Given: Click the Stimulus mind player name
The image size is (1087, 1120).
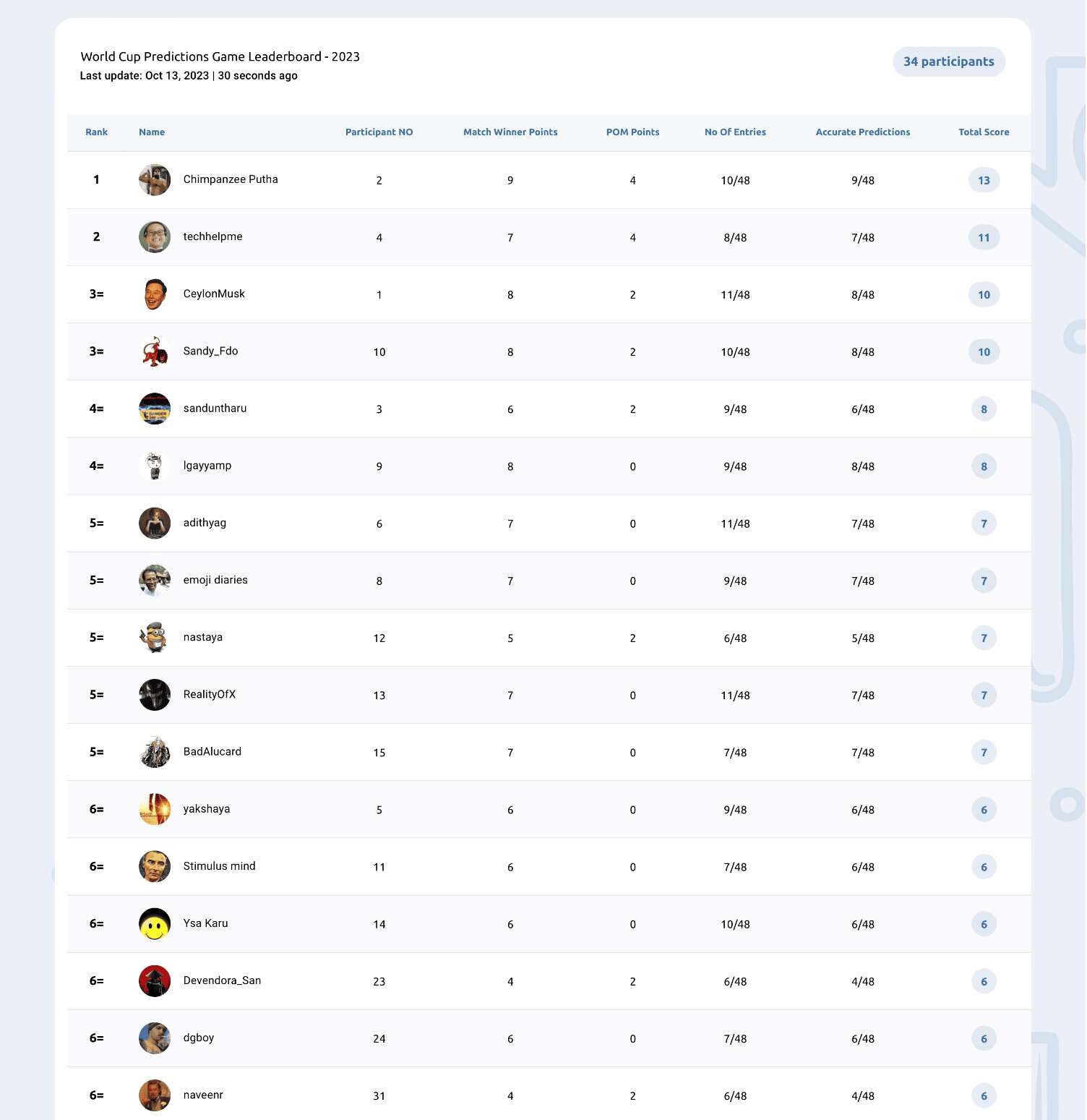Looking at the screenshot, I should tap(219, 866).
